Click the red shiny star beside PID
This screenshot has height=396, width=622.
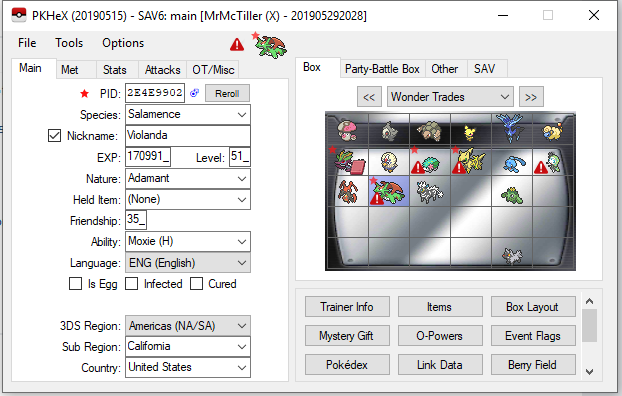point(84,94)
